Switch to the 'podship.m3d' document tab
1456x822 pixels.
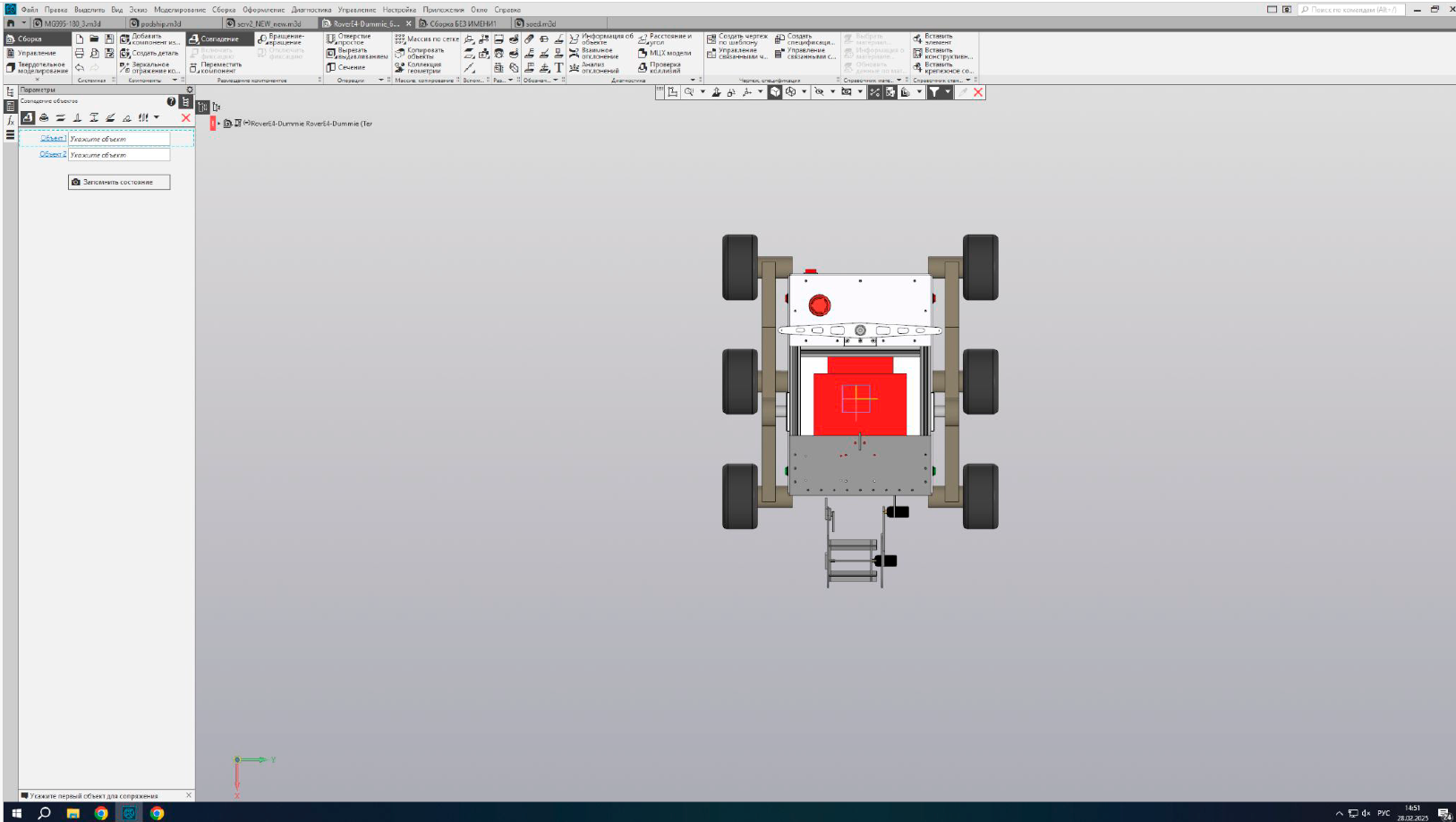point(161,24)
